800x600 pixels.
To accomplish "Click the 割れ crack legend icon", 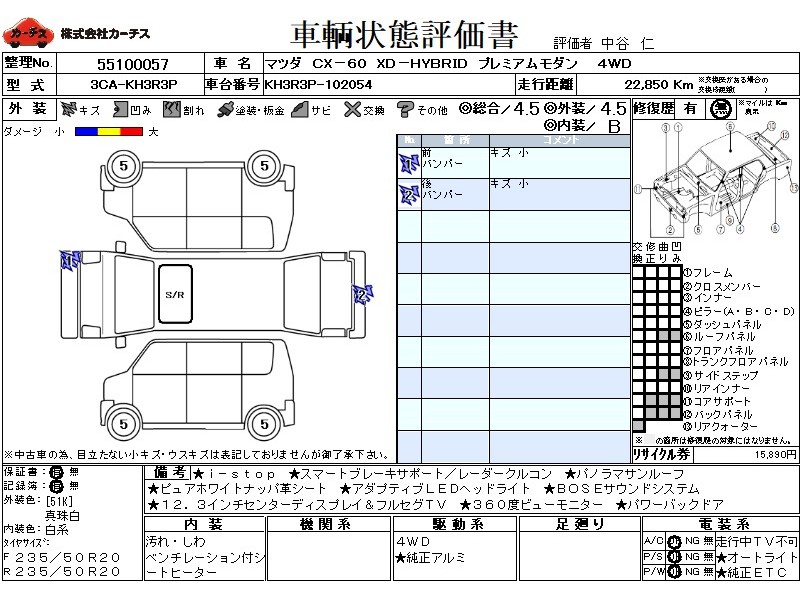I will [171, 109].
